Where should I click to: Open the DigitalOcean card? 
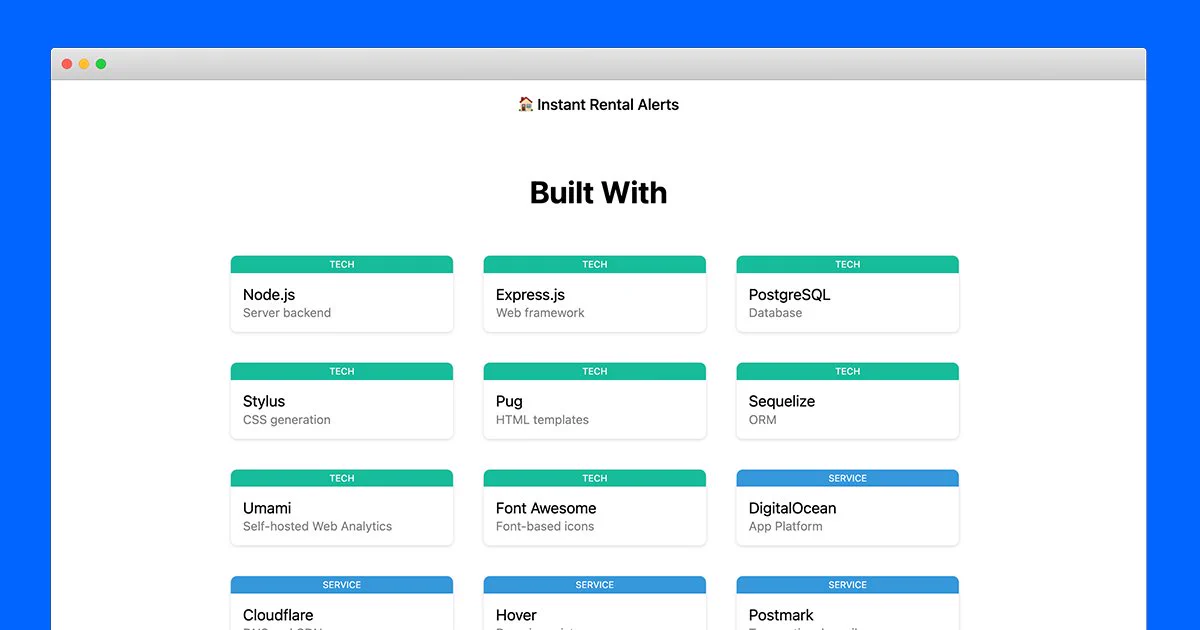coord(848,508)
